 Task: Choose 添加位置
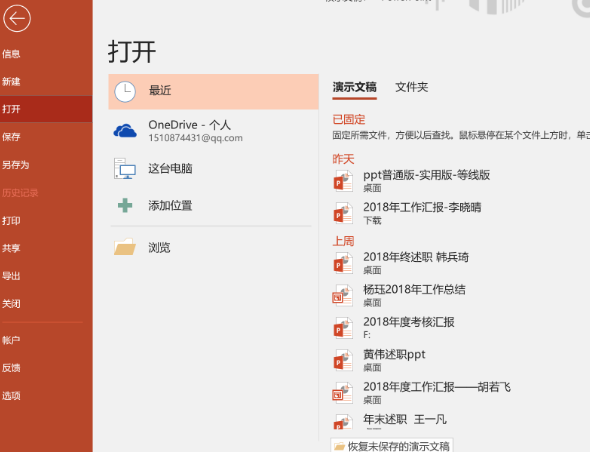point(213,205)
